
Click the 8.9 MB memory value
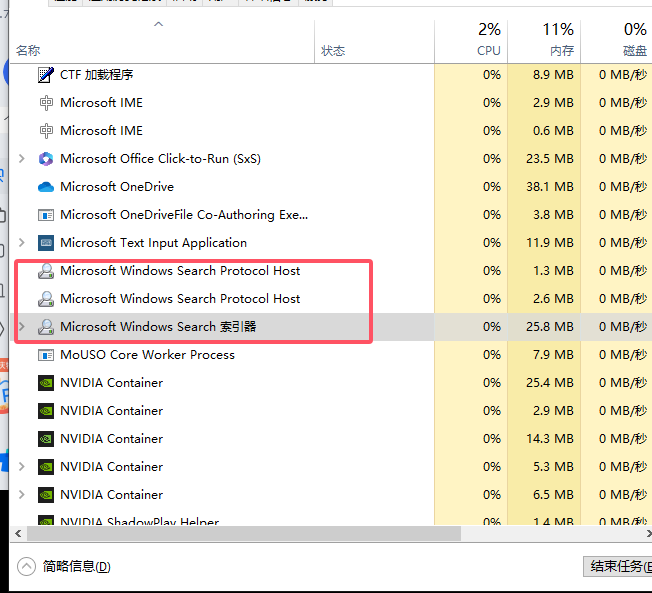(553, 75)
